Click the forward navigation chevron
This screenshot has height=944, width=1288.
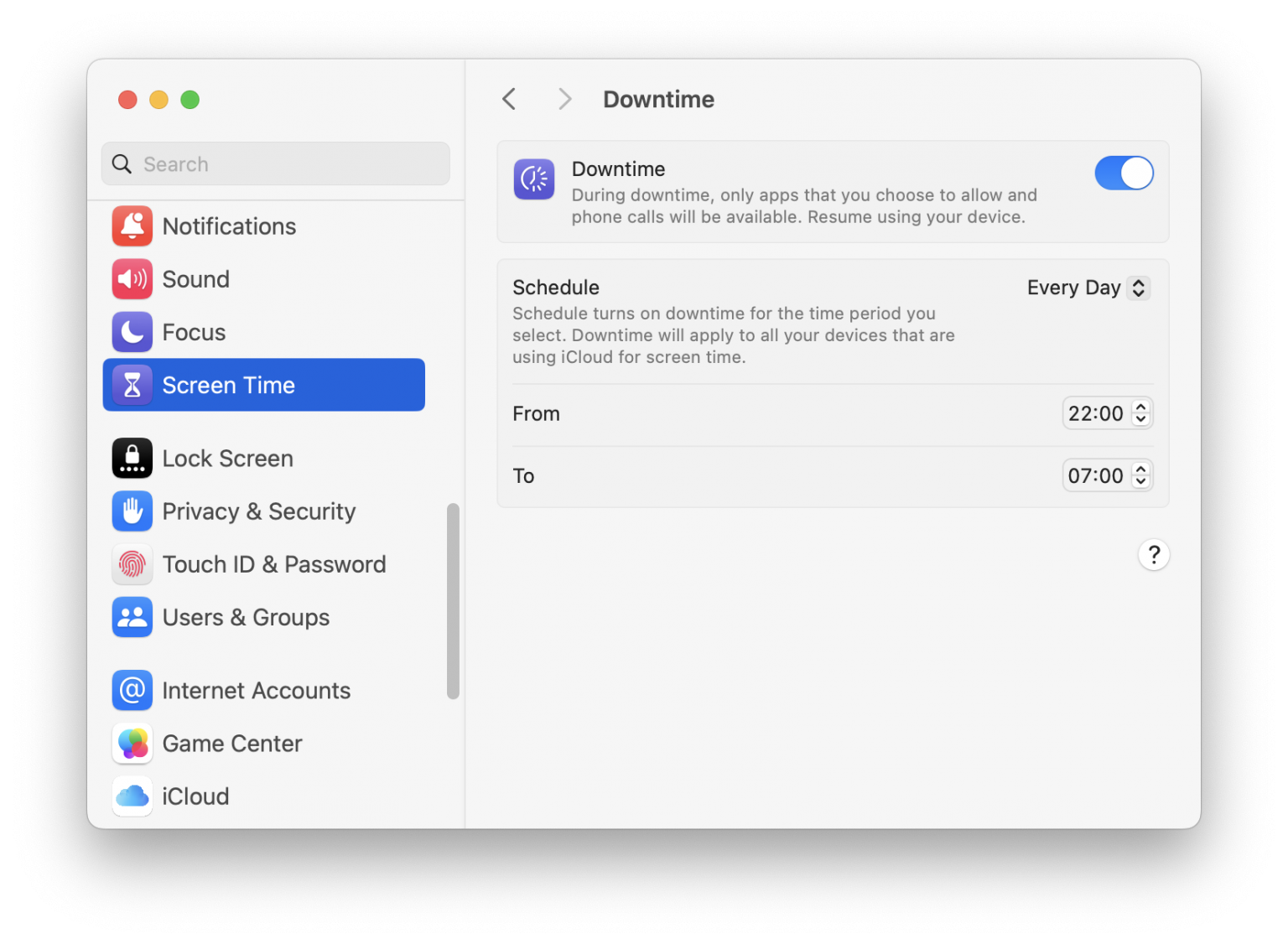point(564,98)
